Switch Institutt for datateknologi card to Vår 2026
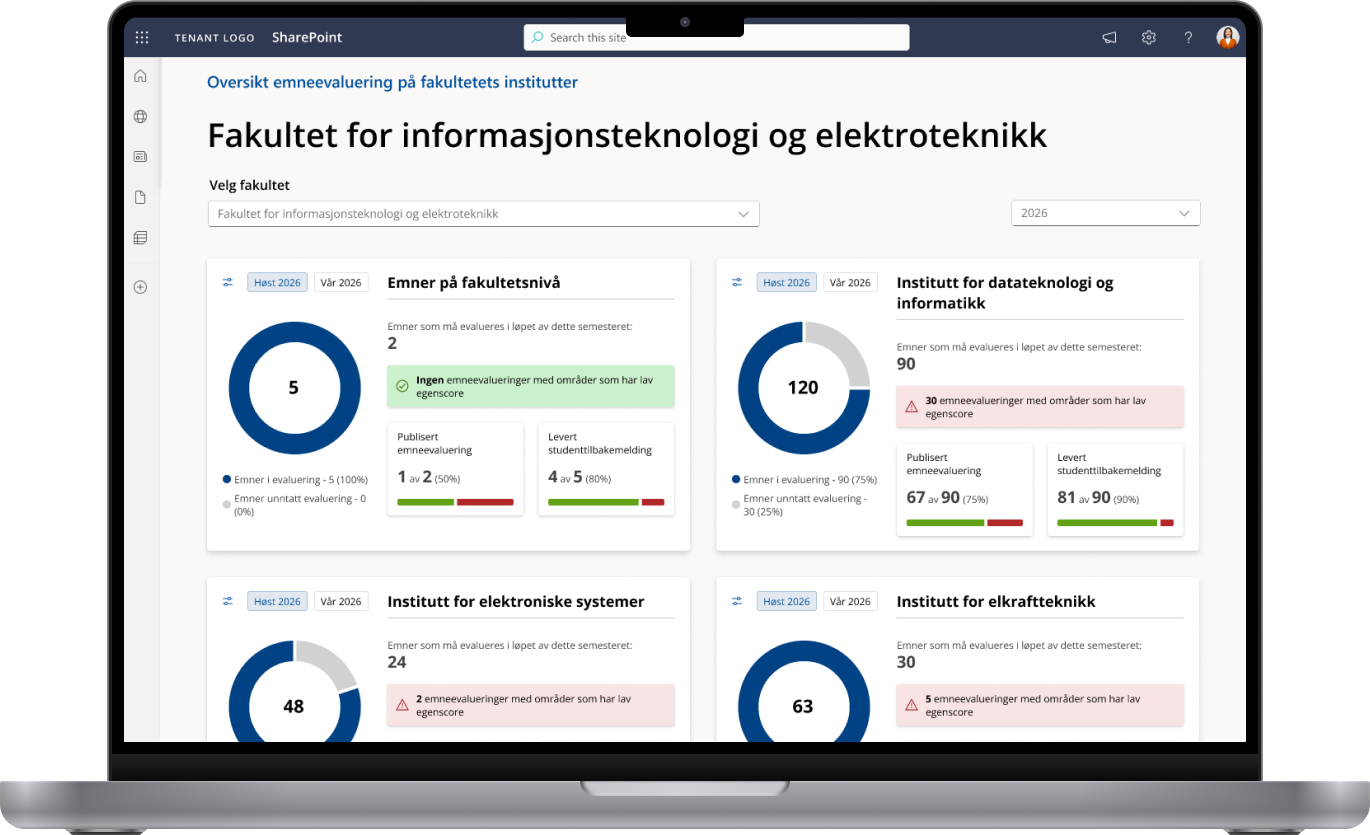1370x835 pixels. tap(849, 282)
